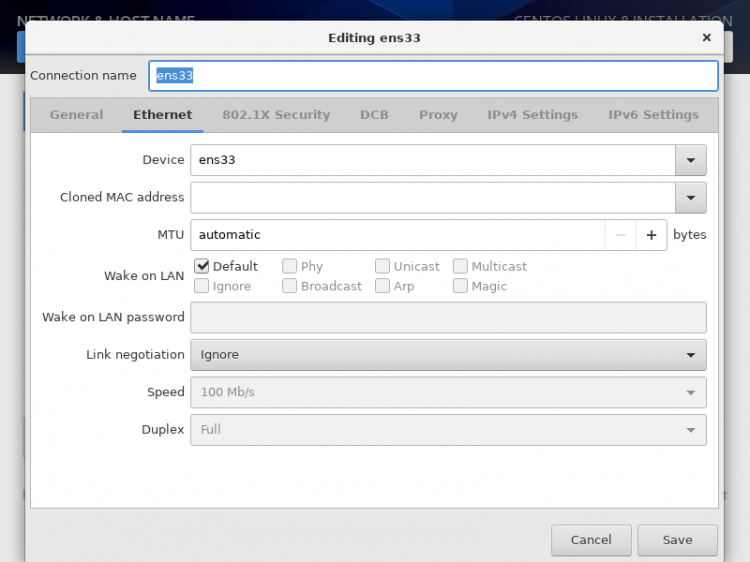
Task: Click the Cloned MAC address input
Action: (x=432, y=198)
